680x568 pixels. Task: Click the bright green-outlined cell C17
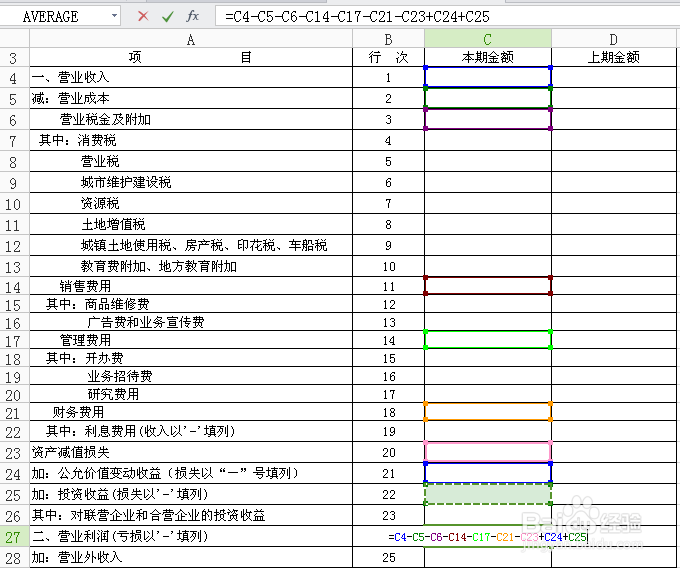pyautogui.click(x=488, y=340)
